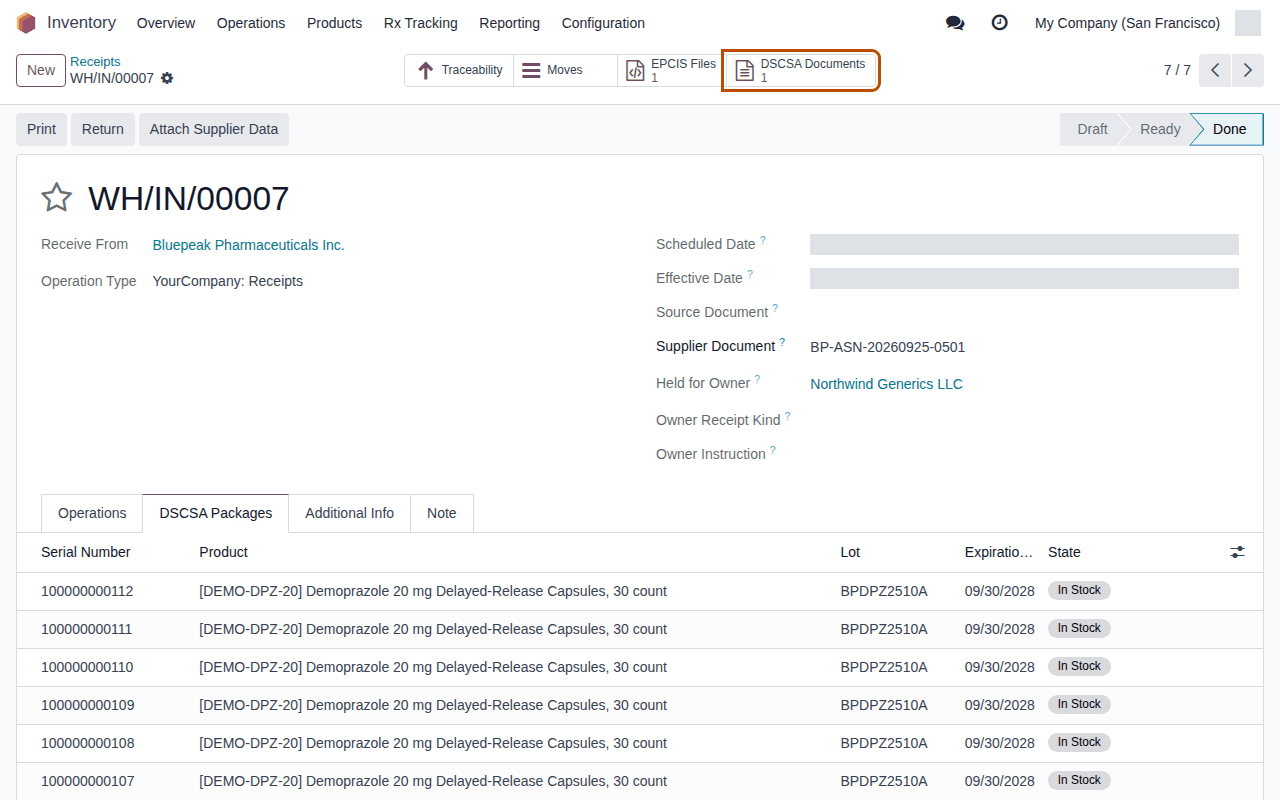Open Northwind Generics LLC owner link
Screen dimensions: 1280x800
tap(886, 384)
